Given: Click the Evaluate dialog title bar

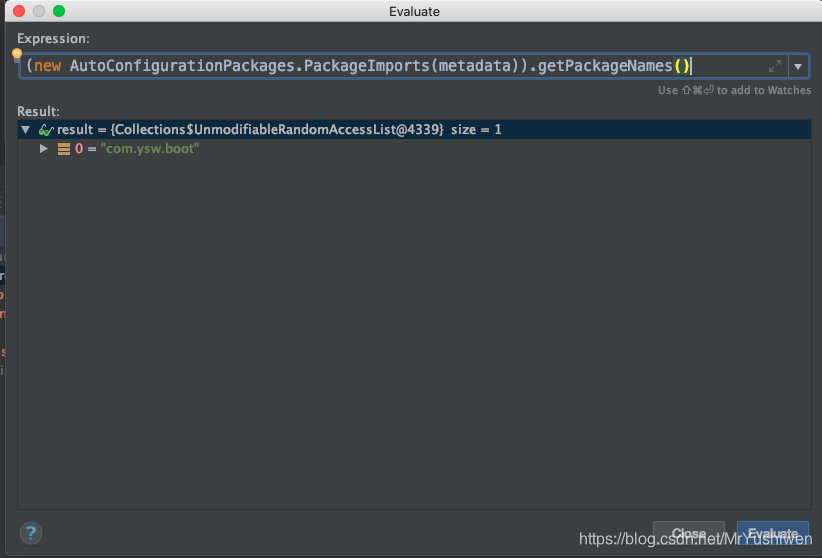Looking at the screenshot, I should pyautogui.click(x=413, y=11).
